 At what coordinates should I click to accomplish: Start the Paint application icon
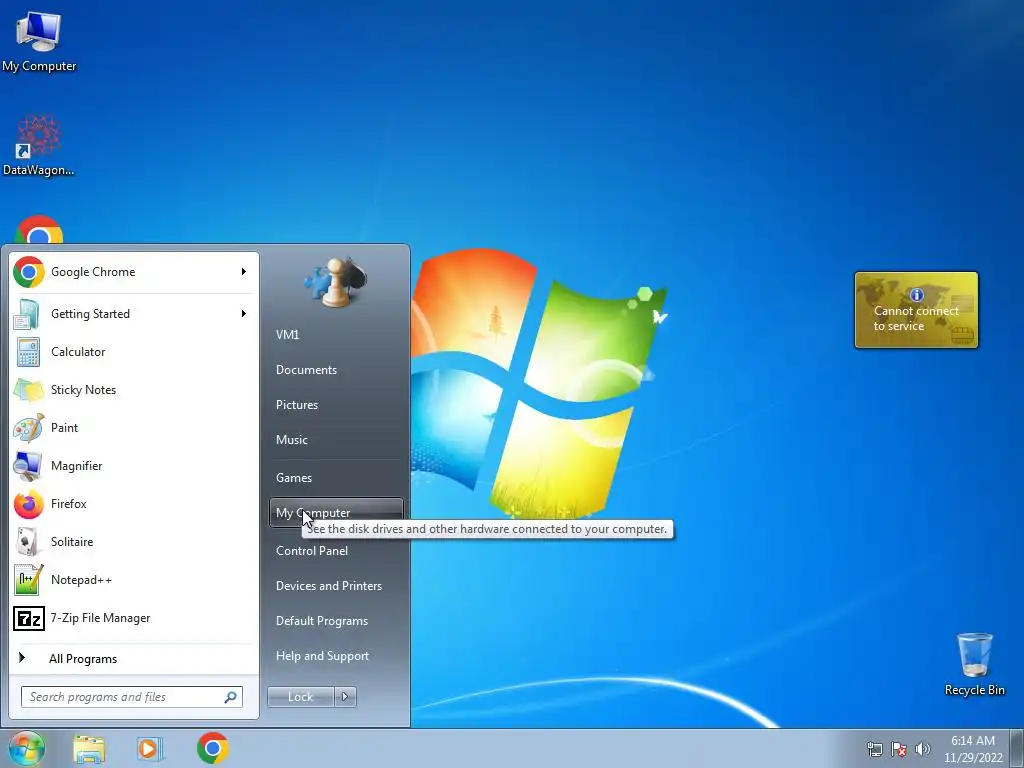[29, 428]
